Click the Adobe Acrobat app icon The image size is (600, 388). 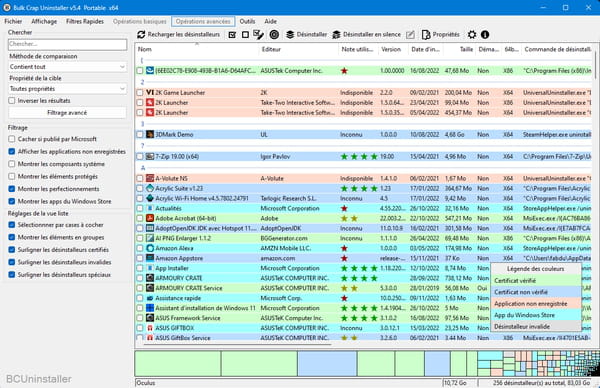pos(150,218)
